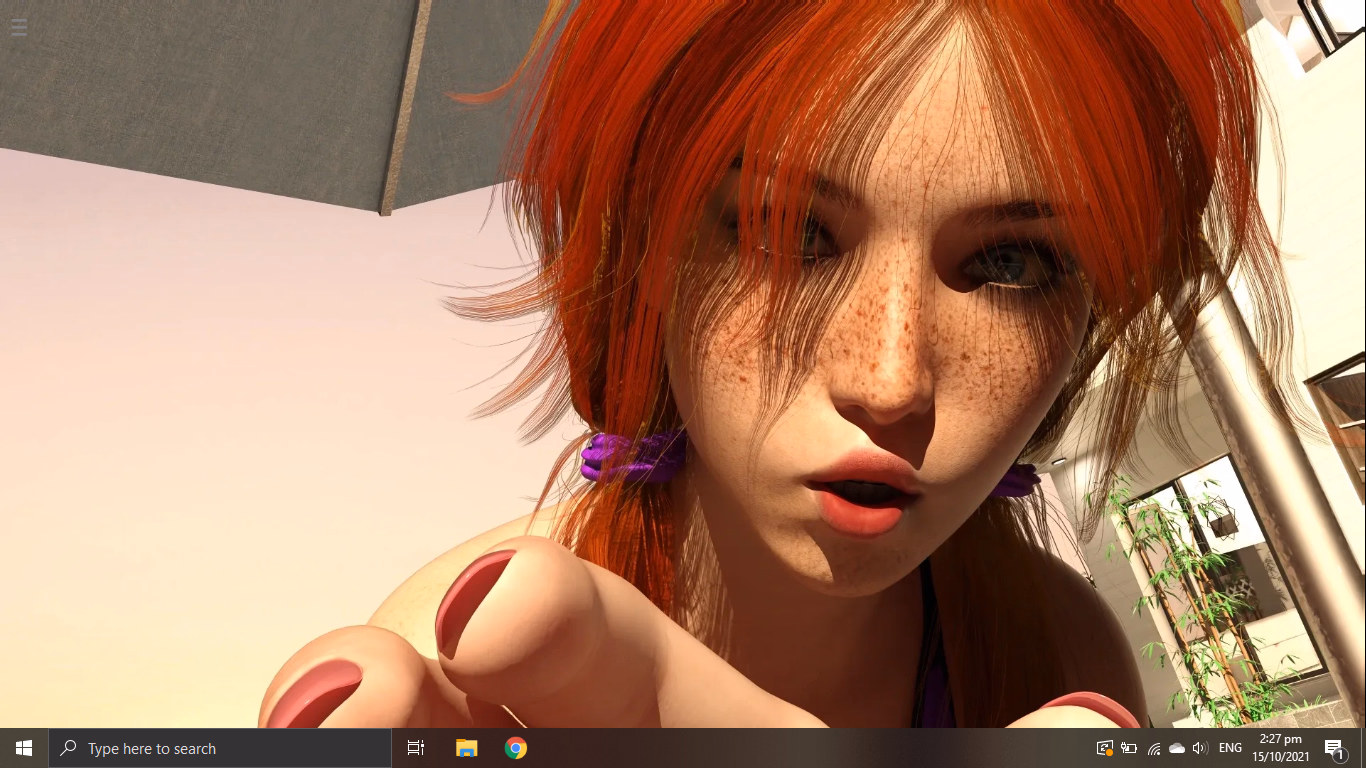Open the Action Center notifications icon
Screen dimensions: 1366x768
pyautogui.click(x=1334, y=748)
